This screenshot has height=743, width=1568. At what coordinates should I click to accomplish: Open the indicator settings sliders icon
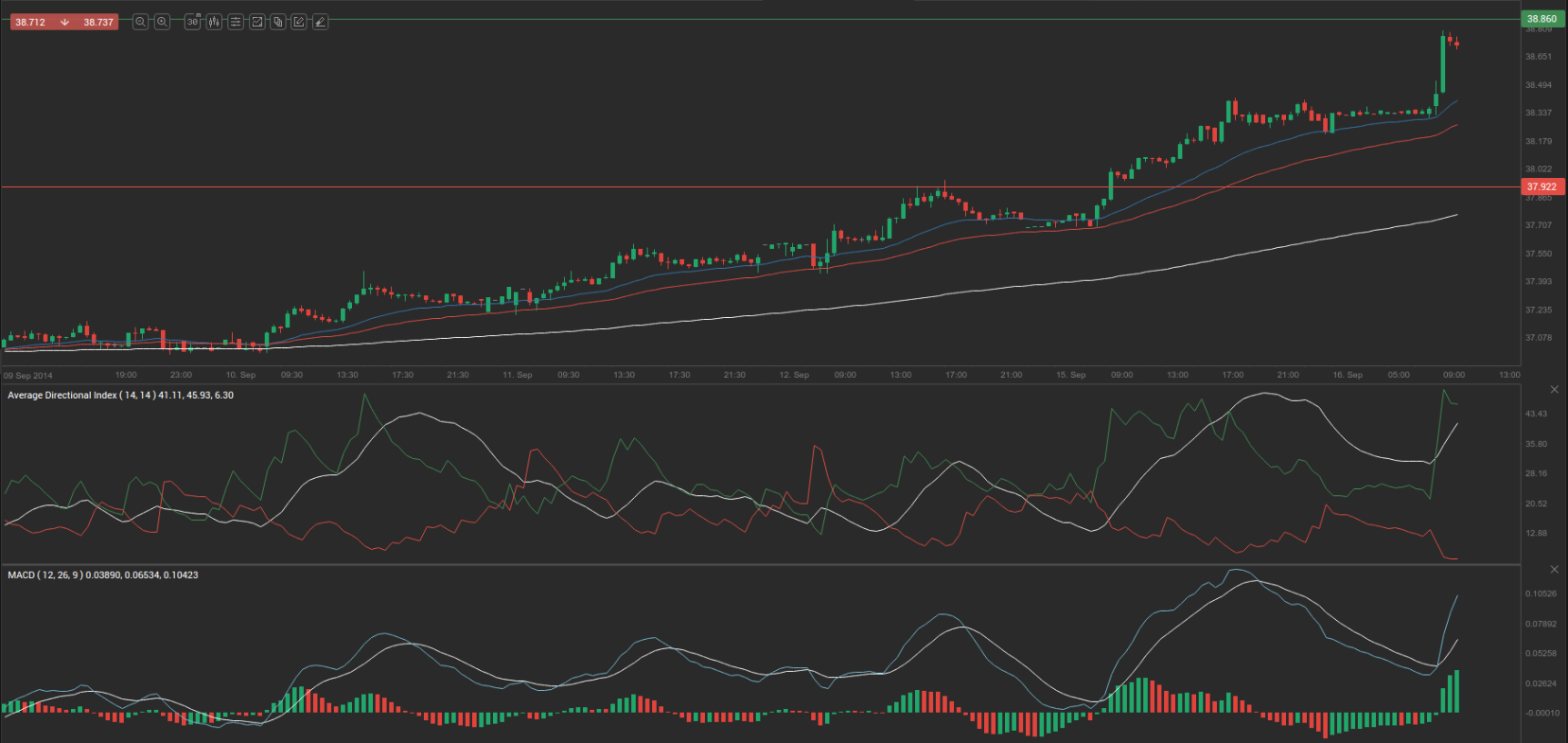[236, 22]
